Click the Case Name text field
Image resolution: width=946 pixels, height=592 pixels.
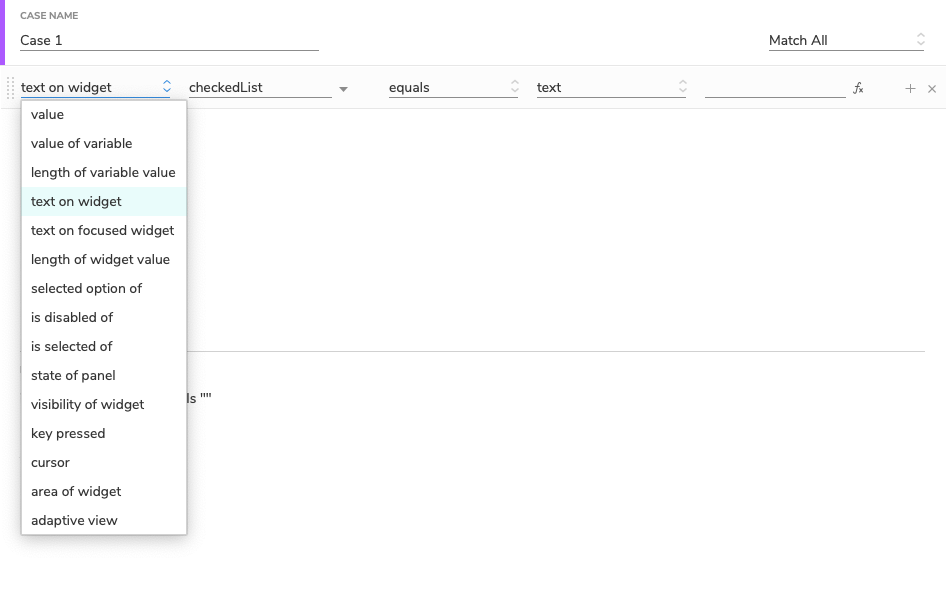pyautogui.click(x=168, y=41)
